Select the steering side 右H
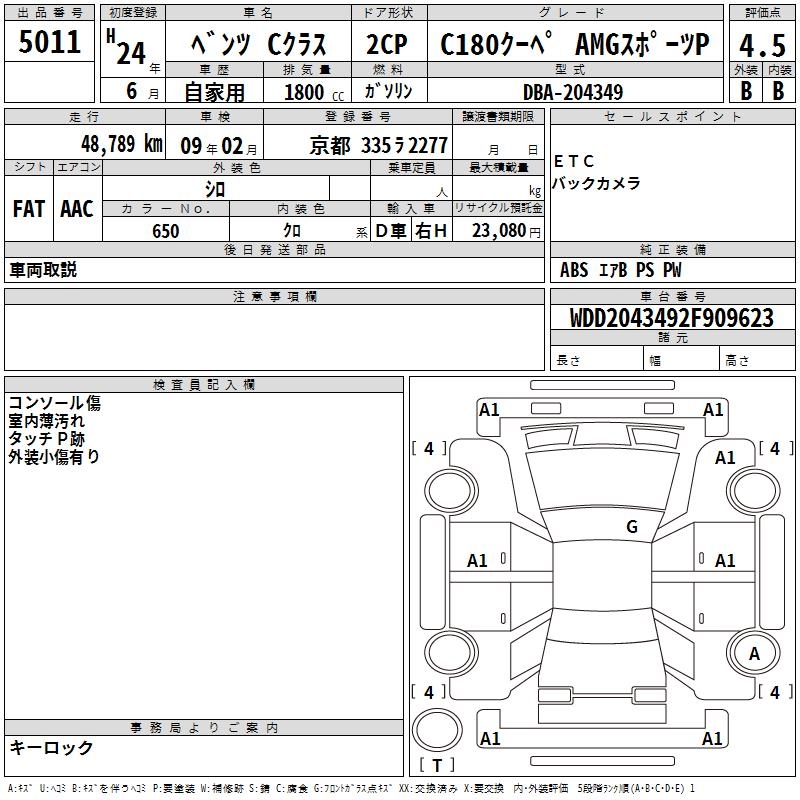 (x=431, y=231)
